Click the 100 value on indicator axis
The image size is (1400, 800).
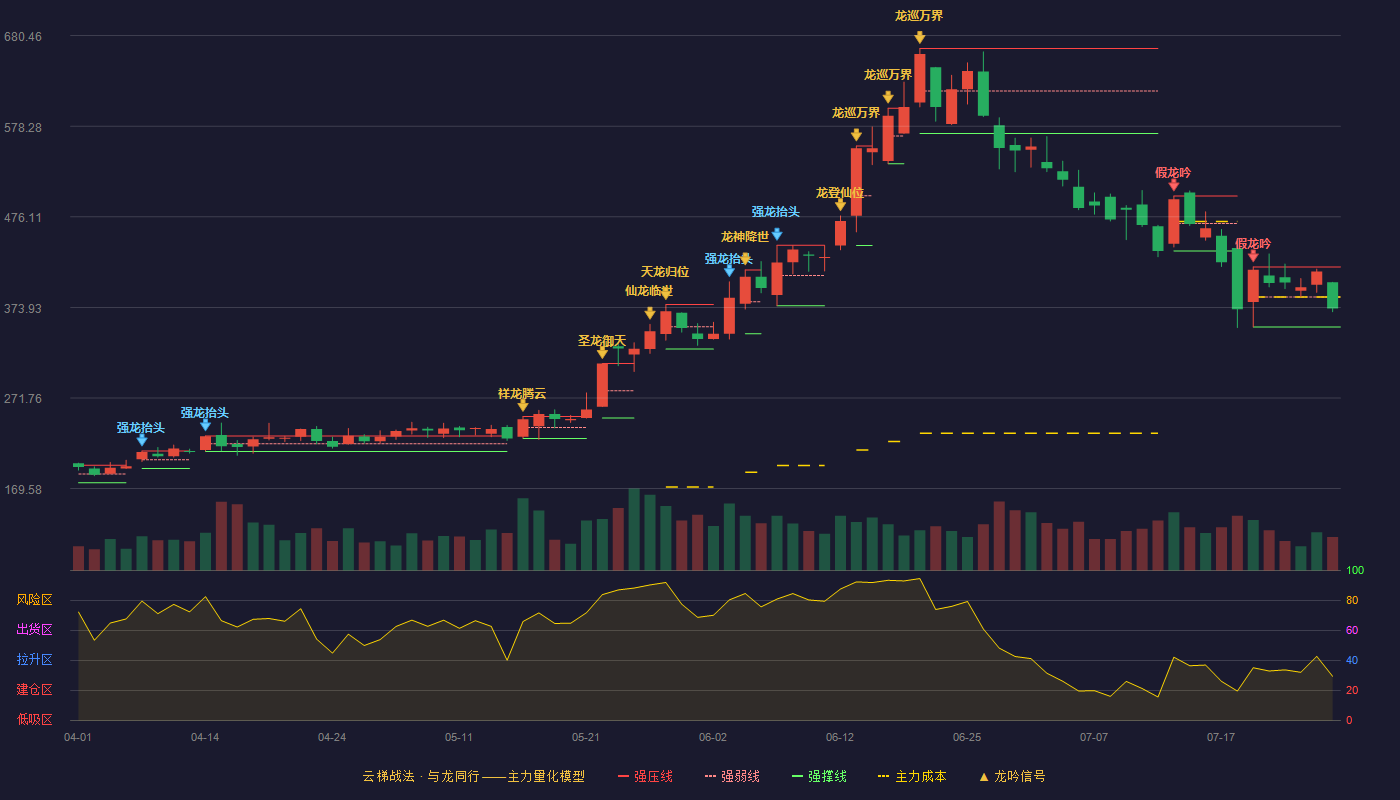pyautogui.click(x=1355, y=571)
